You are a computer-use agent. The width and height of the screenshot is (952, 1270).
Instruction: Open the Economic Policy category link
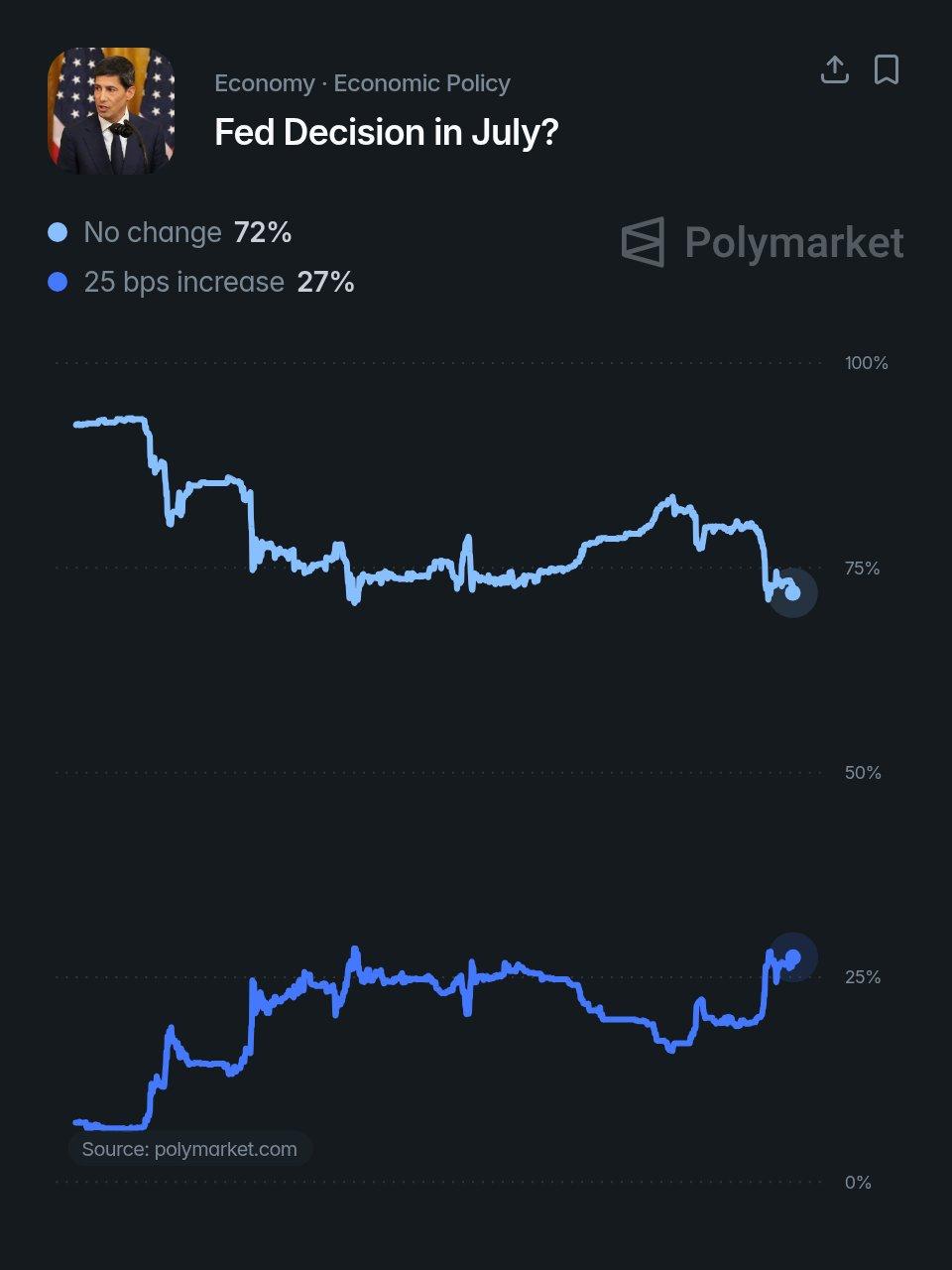(x=421, y=83)
